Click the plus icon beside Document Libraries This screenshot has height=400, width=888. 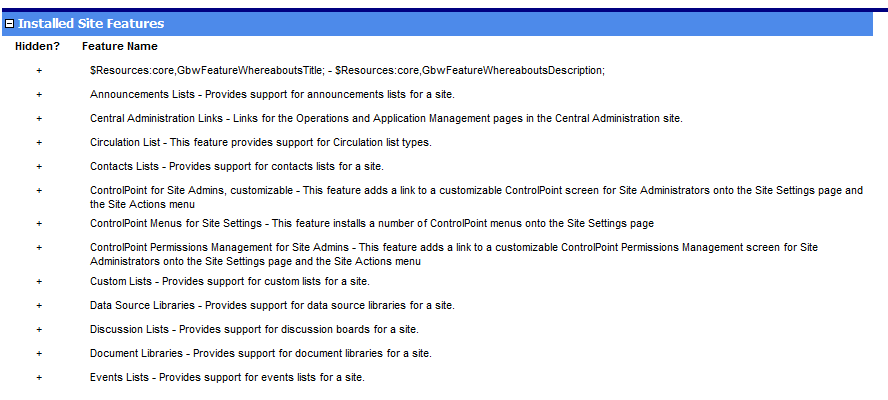pyautogui.click(x=40, y=353)
